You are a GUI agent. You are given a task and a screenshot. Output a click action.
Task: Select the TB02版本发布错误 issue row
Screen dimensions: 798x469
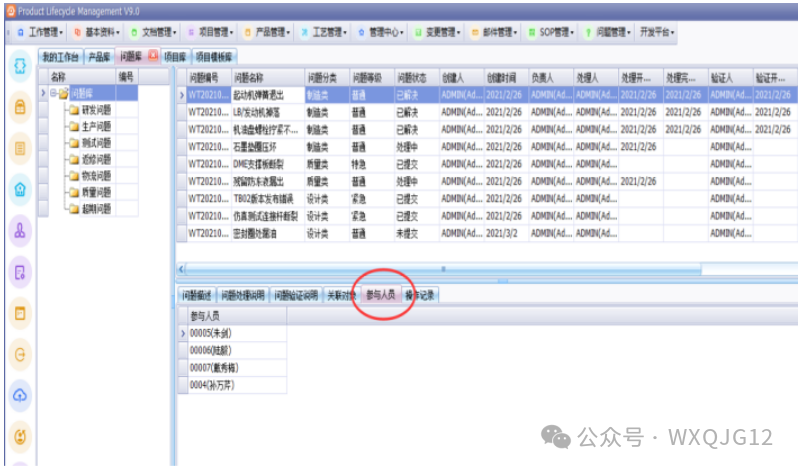(487, 198)
